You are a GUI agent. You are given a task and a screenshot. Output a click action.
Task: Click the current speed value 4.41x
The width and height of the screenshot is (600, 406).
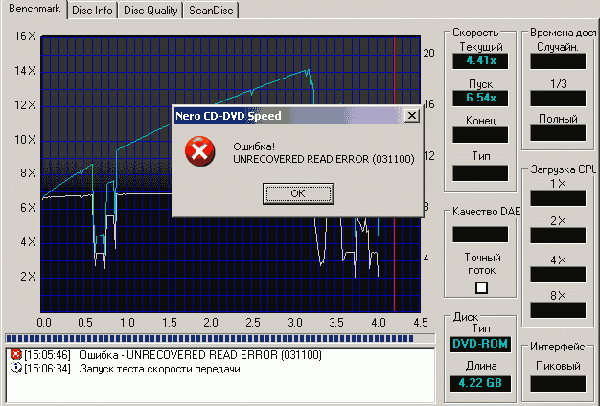click(x=480, y=61)
